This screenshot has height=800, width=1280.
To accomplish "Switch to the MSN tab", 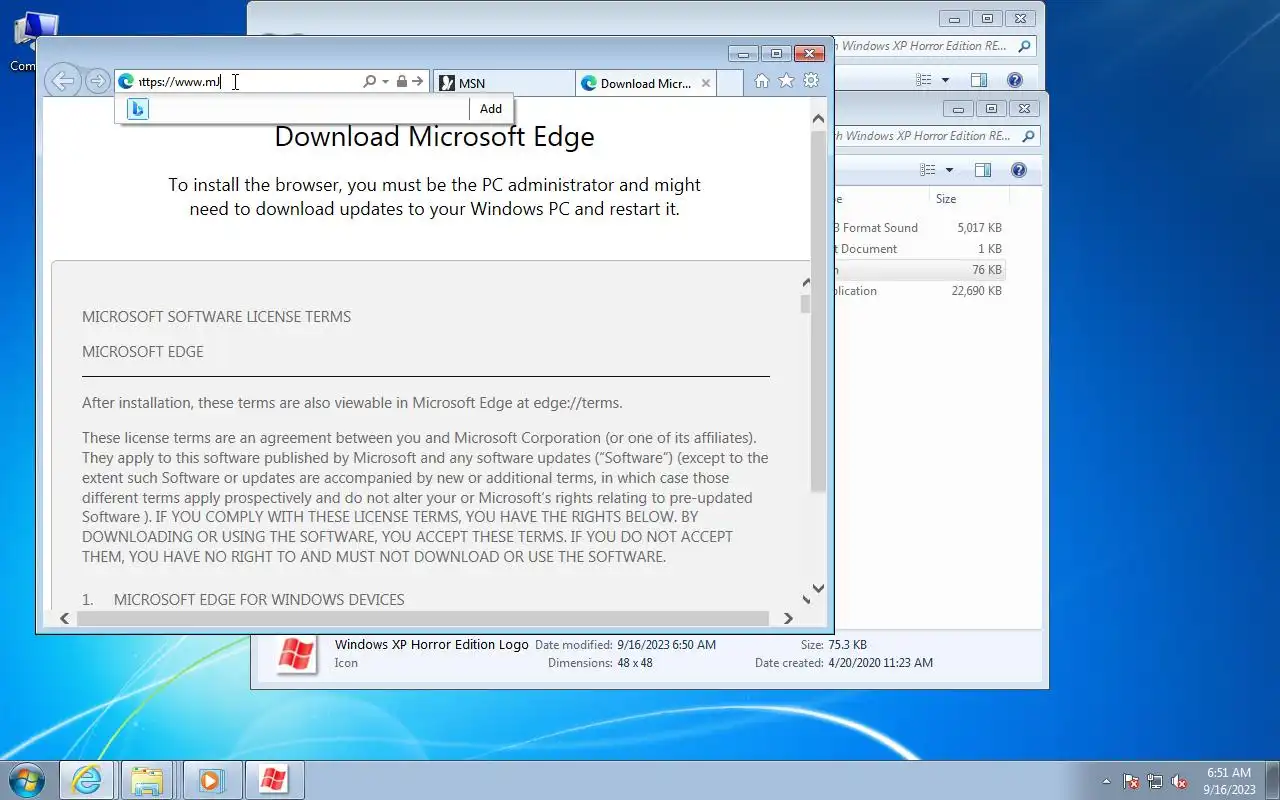I will click(x=504, y=83).
